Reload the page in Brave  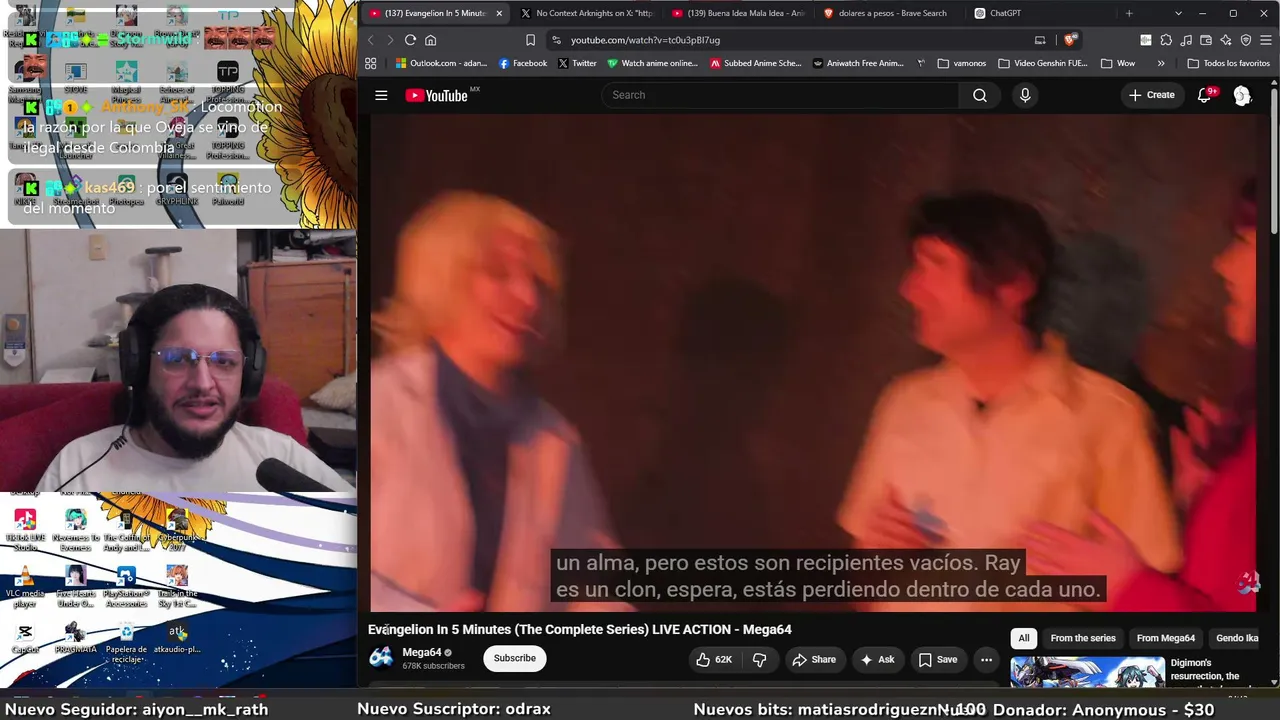coord(410,40)
